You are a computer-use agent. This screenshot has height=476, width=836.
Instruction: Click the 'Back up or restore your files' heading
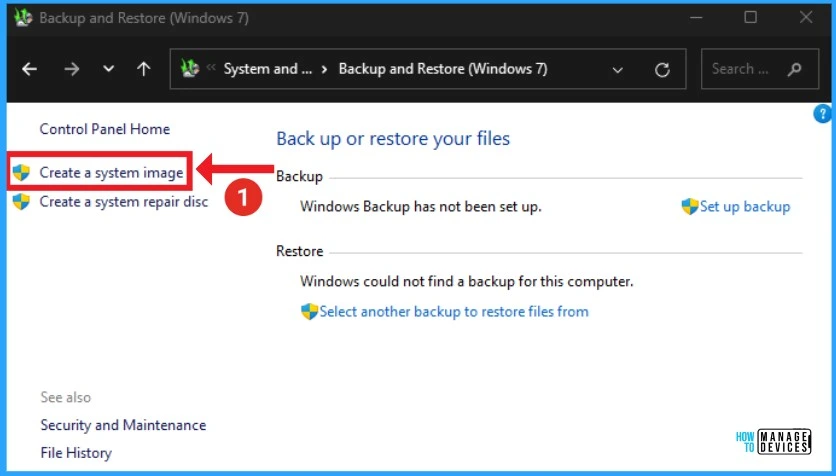[393, 139]
